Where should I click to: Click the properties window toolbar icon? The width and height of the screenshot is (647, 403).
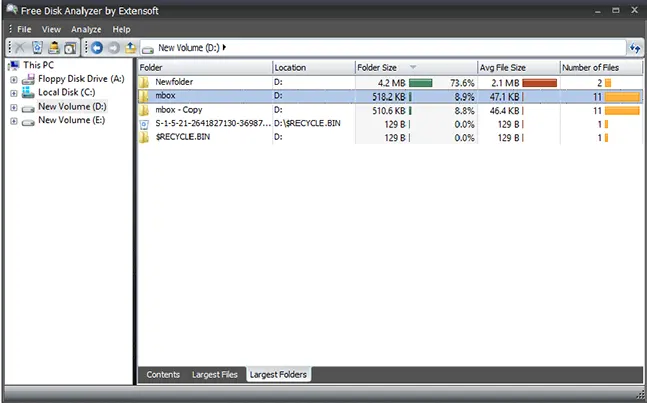click(x=70, y=48)
